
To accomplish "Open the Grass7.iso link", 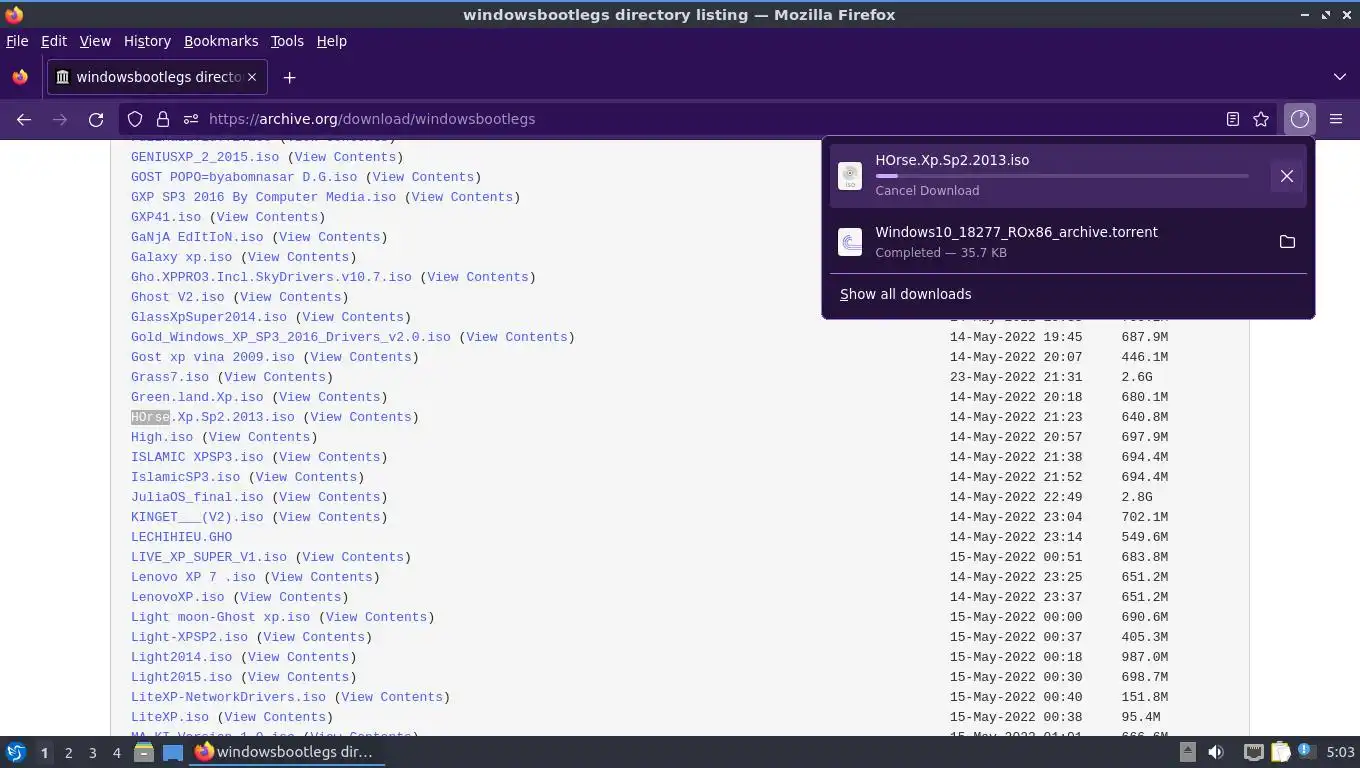I will (x=170, y=377).
